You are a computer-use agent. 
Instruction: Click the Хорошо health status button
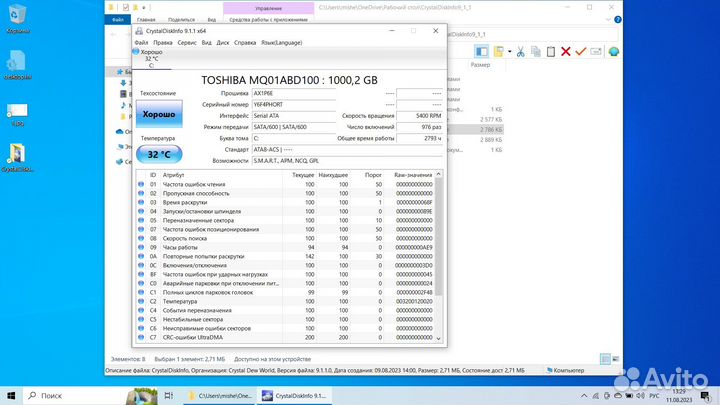(159, 114)
